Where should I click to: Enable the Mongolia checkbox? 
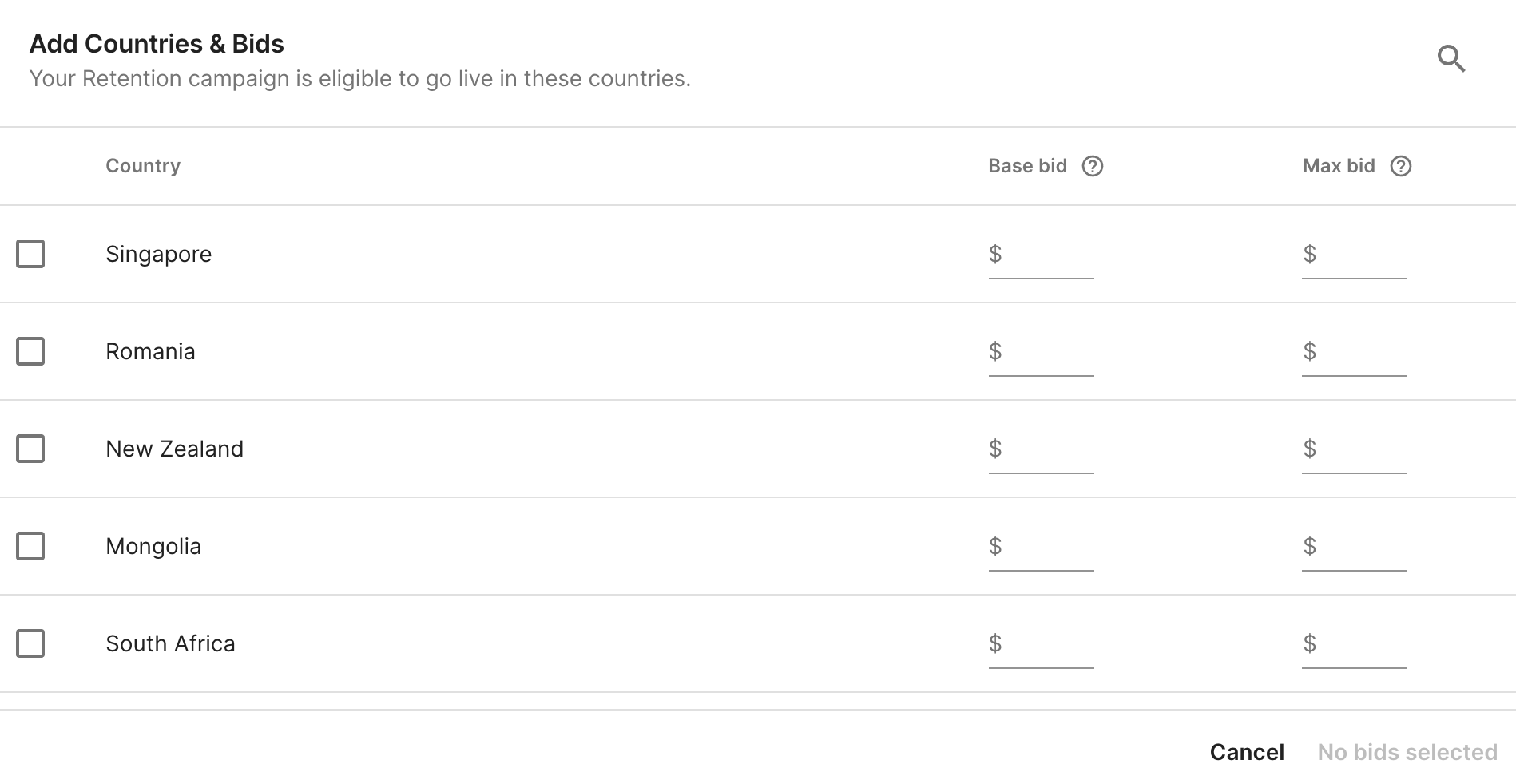pyautogui.click(x=30, y=546)
